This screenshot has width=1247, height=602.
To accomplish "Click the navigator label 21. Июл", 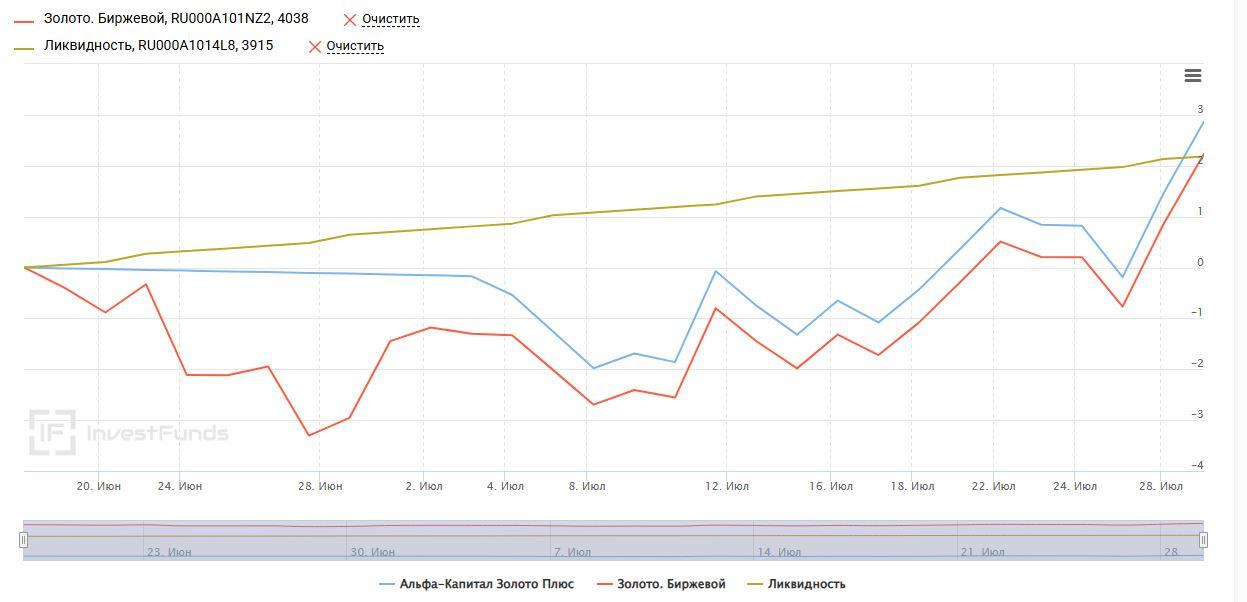I will point(982,551).
